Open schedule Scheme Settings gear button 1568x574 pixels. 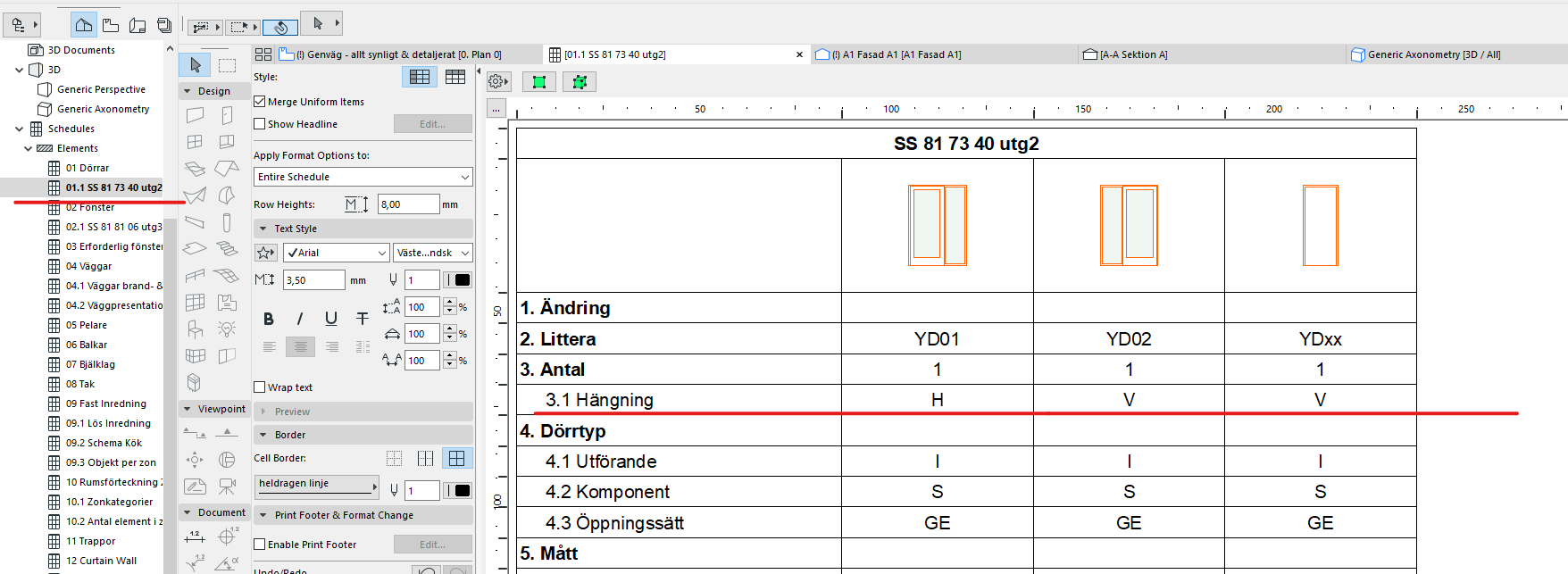coord(497,82)
